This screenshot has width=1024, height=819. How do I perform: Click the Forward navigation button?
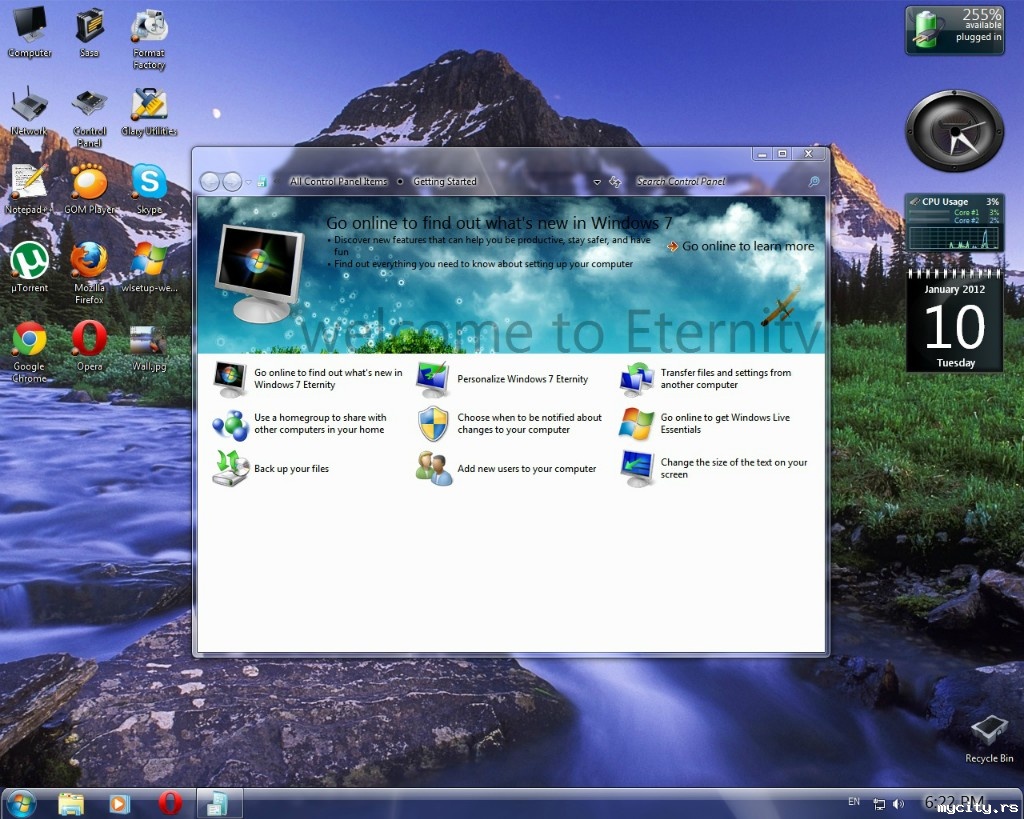pos(232,182)
